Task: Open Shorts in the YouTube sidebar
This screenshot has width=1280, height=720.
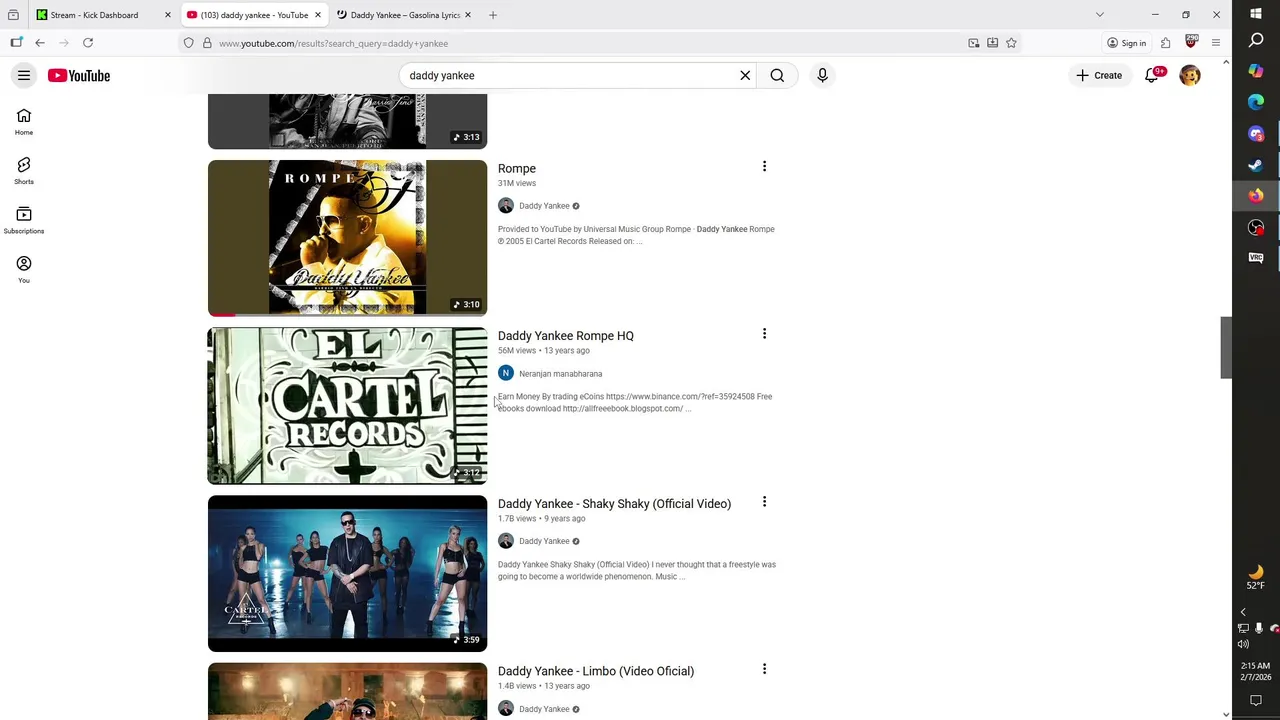Action: point(24,170)
